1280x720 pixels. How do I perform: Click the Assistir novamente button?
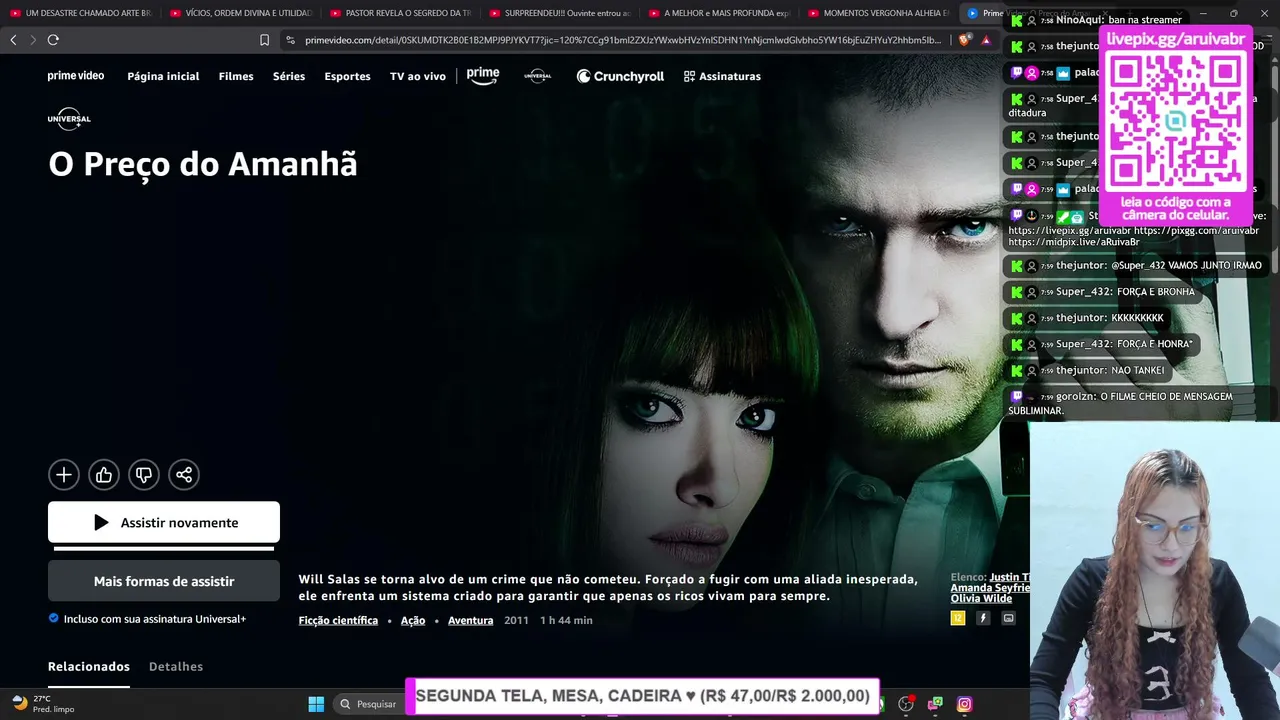point(164,522)
